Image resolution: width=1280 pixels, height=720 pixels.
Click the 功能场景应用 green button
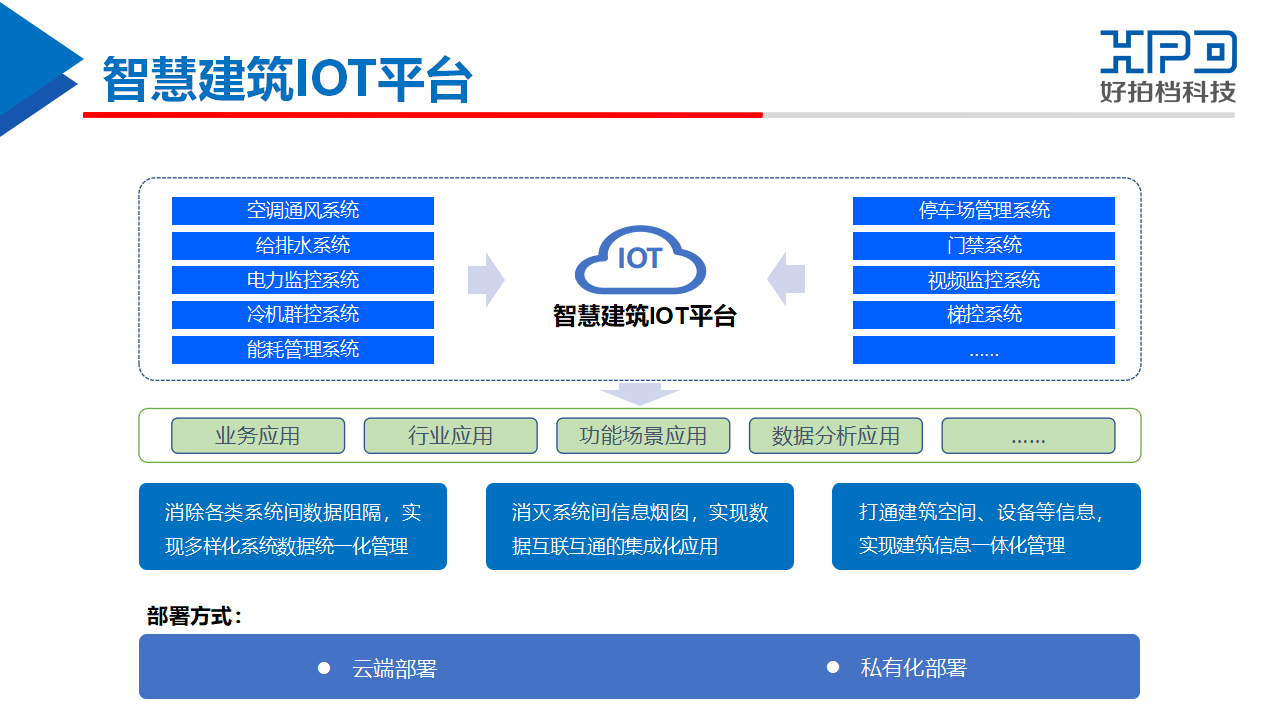pyautogui.click(x=643, y=436)
